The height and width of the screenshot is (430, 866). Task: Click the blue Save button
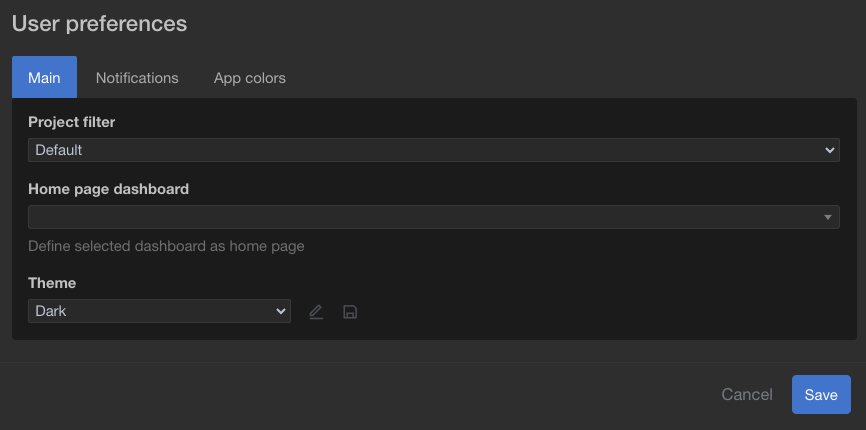[x=821, y=395]
